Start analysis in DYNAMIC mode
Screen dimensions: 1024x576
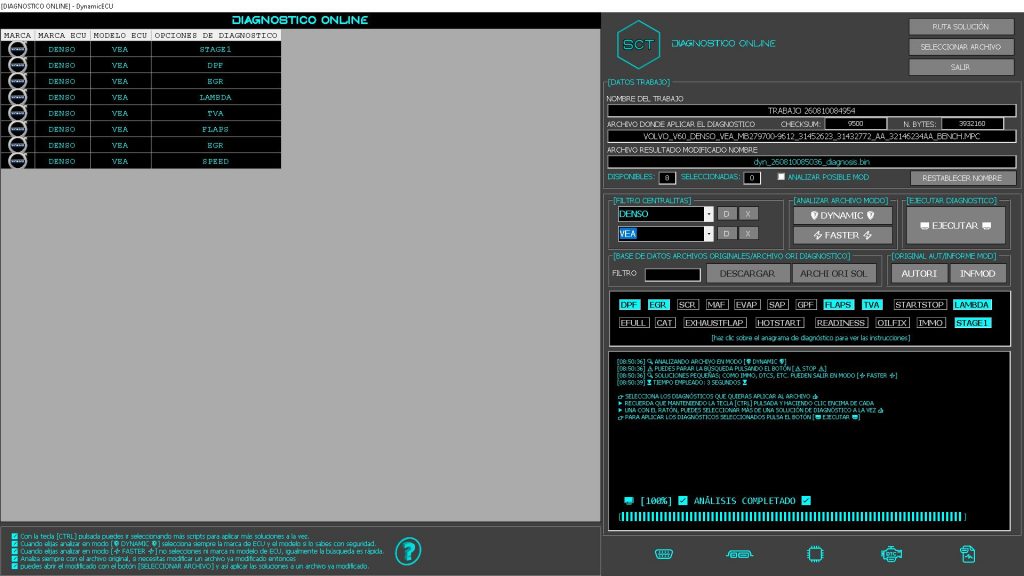click(842, 216)
